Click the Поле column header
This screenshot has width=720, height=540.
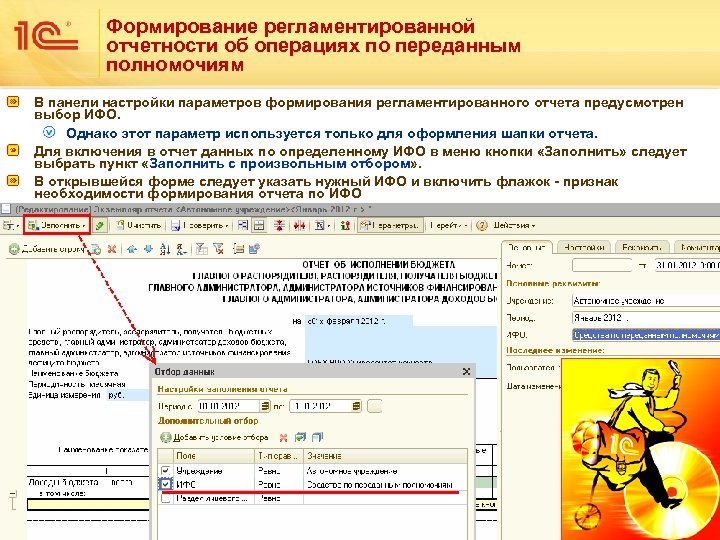coord(214,456)
